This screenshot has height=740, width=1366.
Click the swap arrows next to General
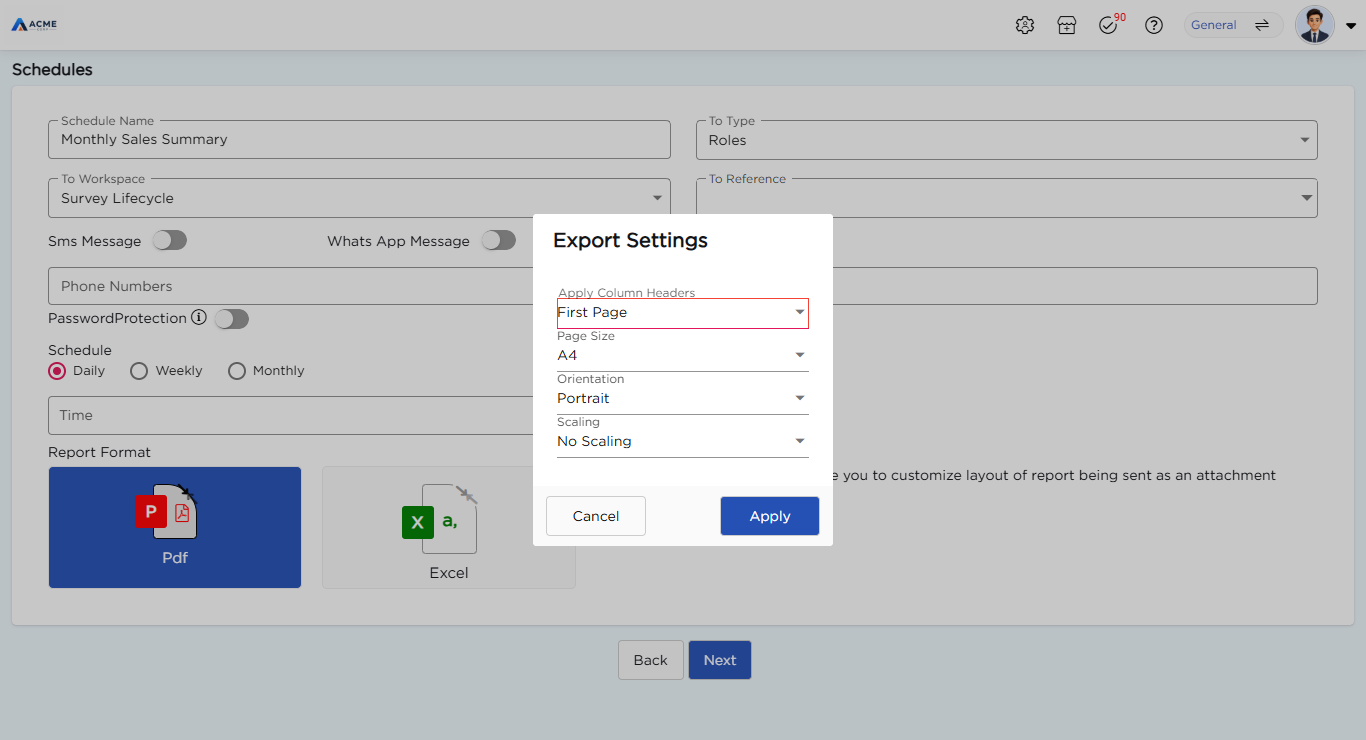tap(1262, 25)
